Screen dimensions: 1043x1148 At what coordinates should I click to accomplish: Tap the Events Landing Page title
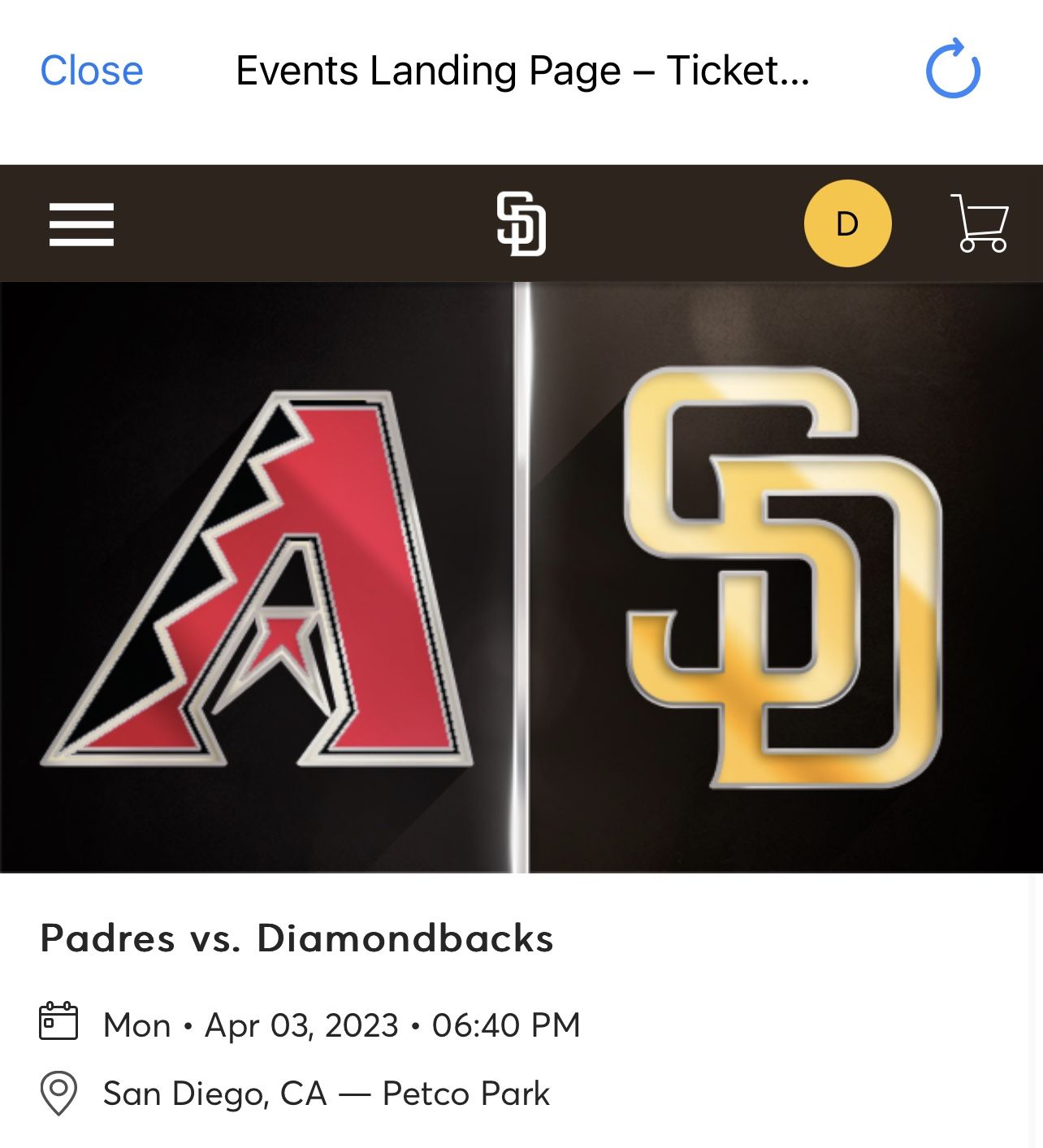[428, 71]
